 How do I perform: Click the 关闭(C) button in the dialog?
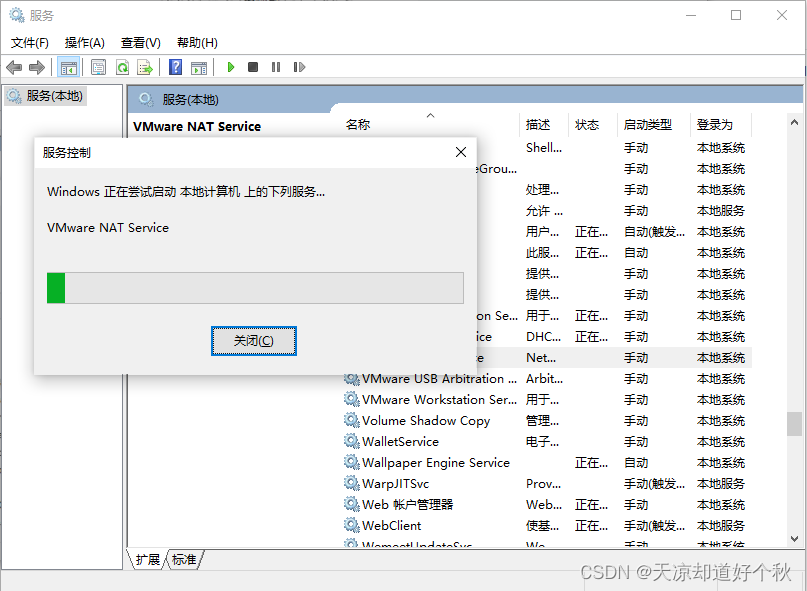tap(254, 341)
